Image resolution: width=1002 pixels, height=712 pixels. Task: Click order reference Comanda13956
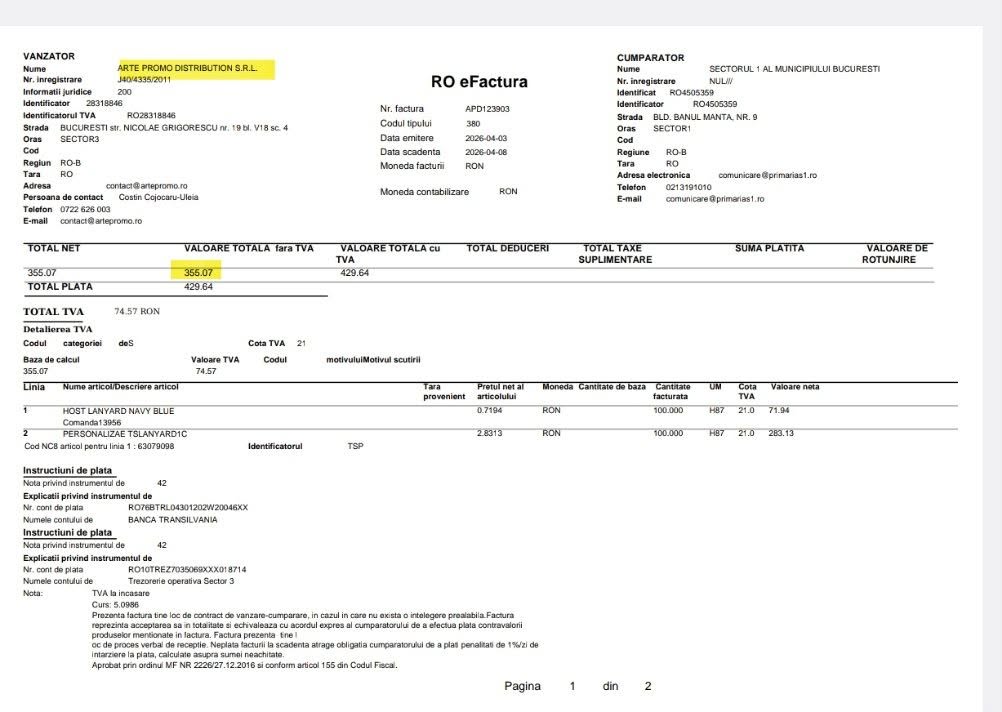(x=91, y=422)
